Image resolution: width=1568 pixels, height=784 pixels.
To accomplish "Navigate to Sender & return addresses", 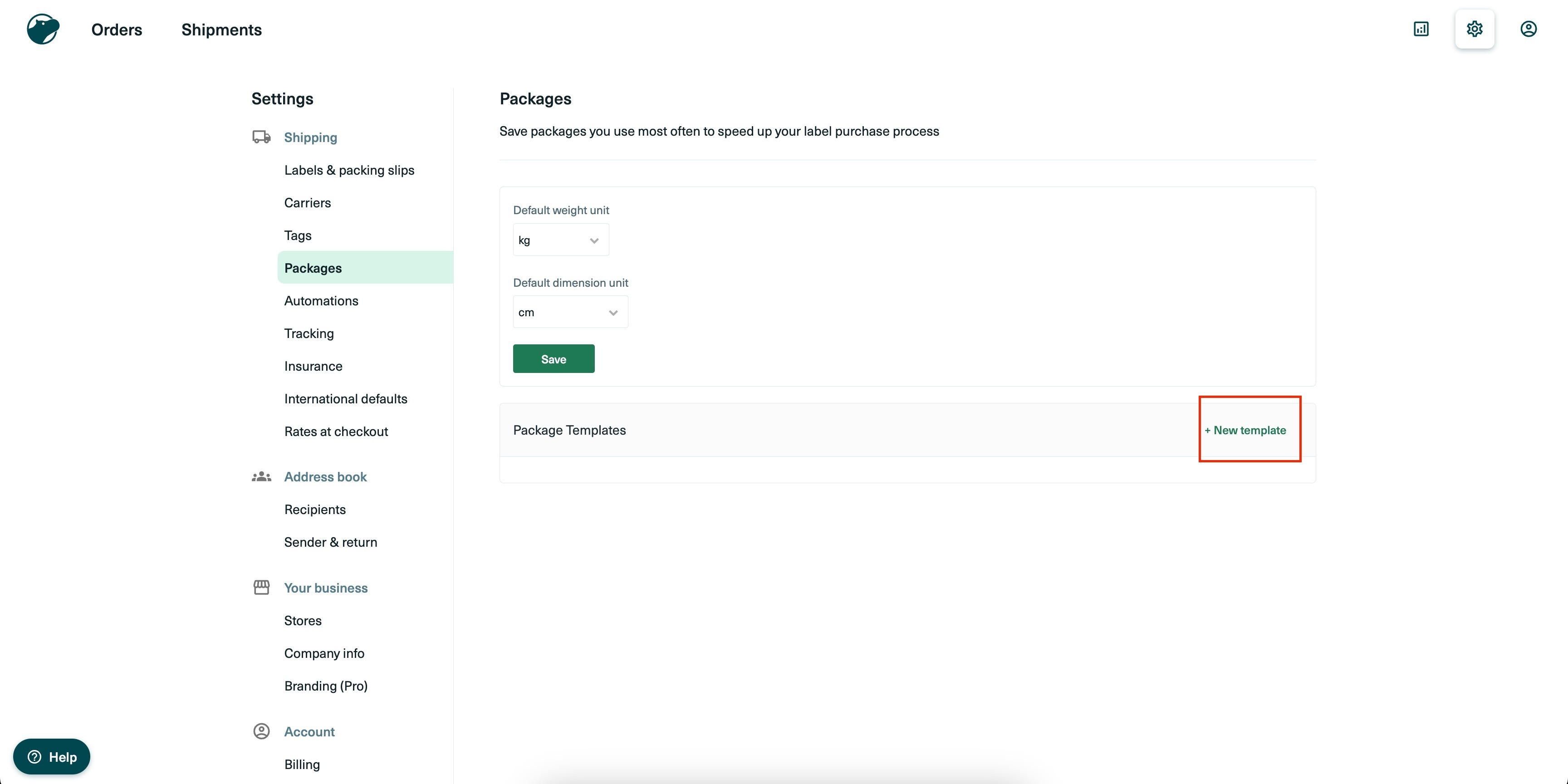I will [330, 542].
